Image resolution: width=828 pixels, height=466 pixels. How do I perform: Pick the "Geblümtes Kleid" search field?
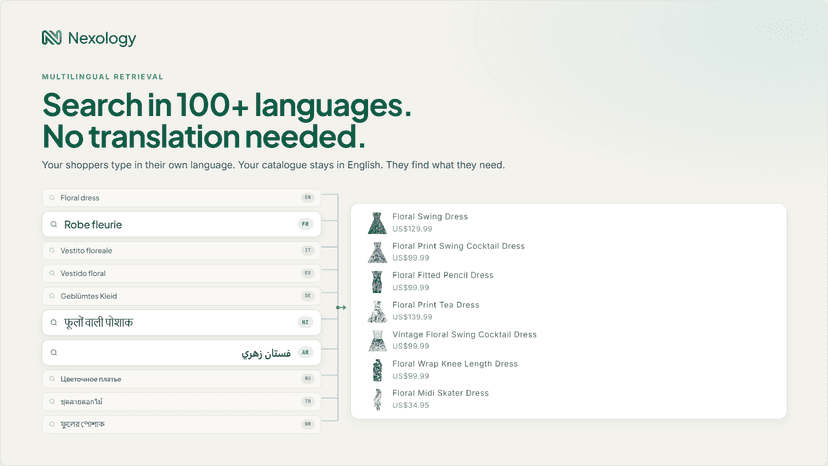tap(181, 296)
